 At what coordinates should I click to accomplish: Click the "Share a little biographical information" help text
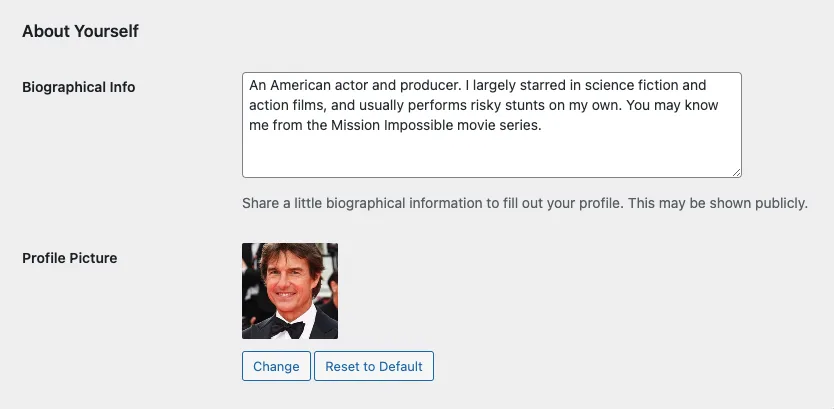pyautogui.click(x=525, y=203)
